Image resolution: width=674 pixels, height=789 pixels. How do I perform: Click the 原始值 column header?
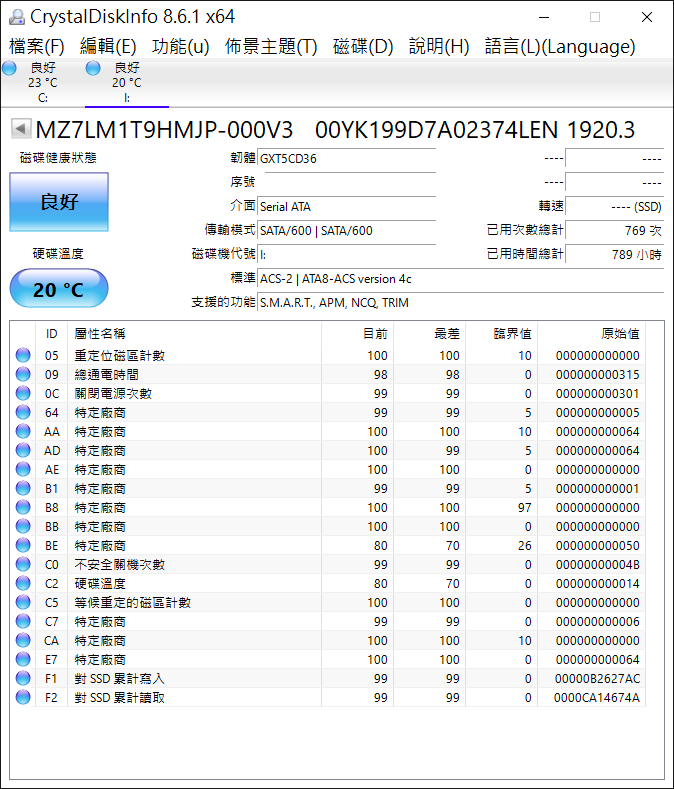592,334
